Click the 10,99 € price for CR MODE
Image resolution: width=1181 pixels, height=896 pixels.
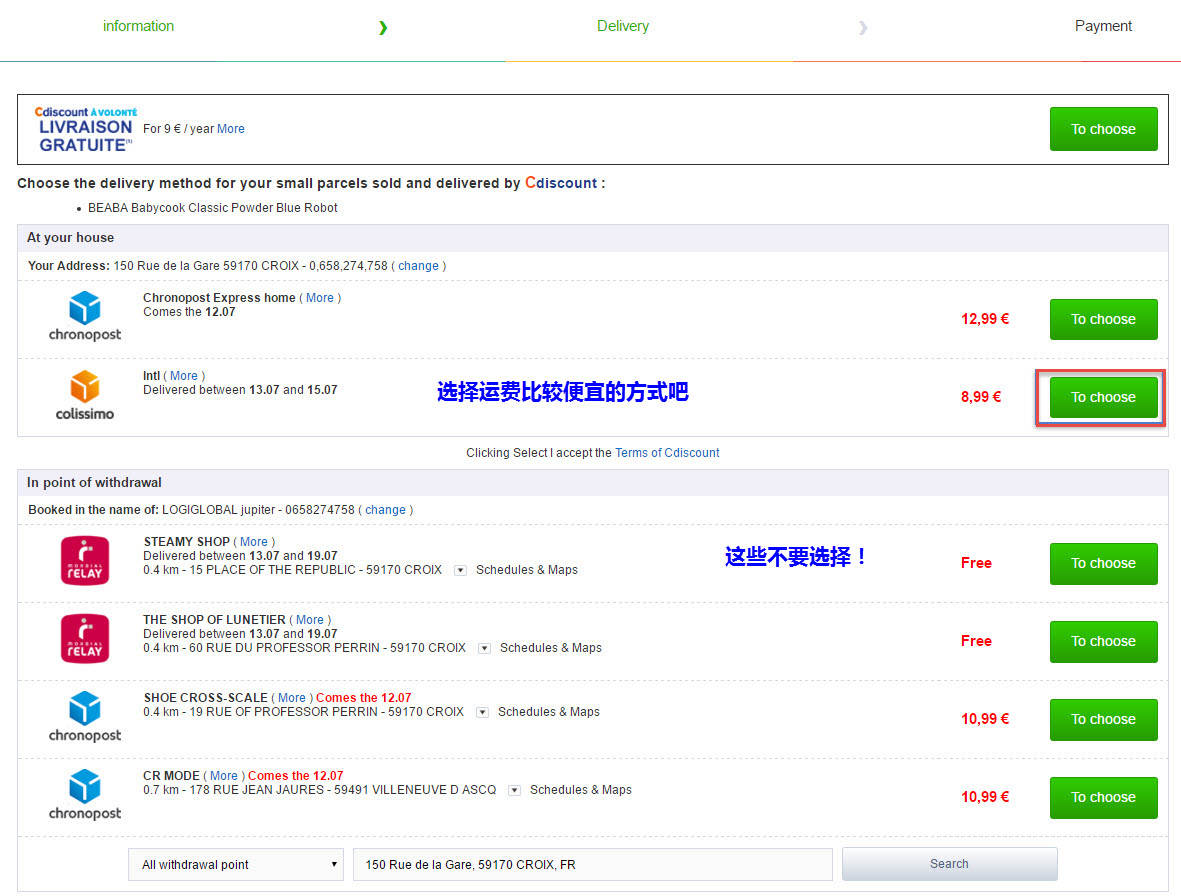click(x=984, y=797)
